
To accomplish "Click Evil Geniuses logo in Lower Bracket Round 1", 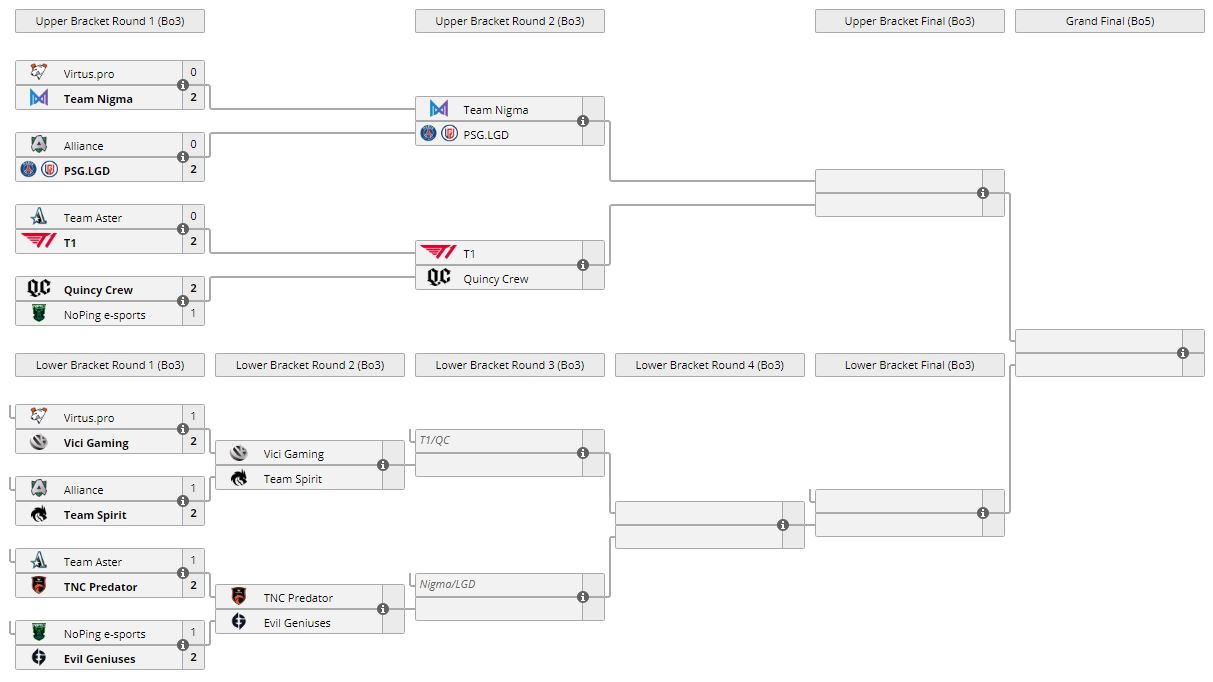I will click(39, 658).
